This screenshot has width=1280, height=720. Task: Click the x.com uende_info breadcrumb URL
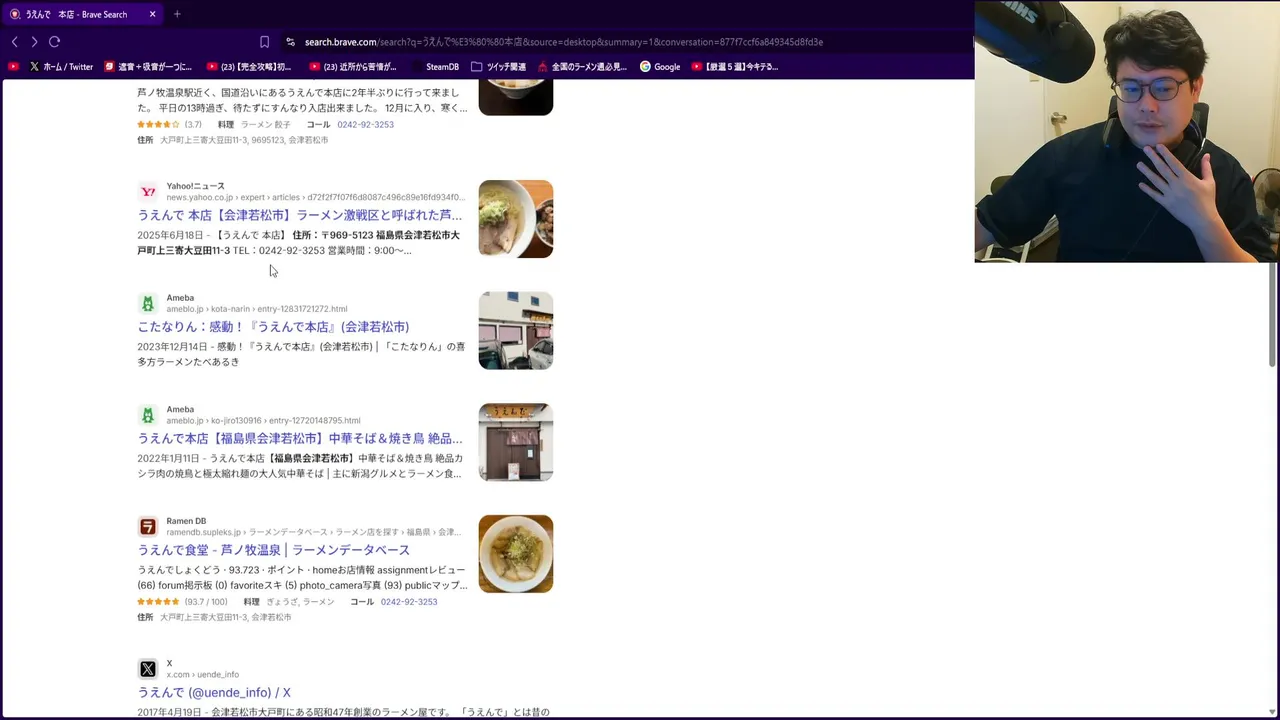[x=203, y=675]
